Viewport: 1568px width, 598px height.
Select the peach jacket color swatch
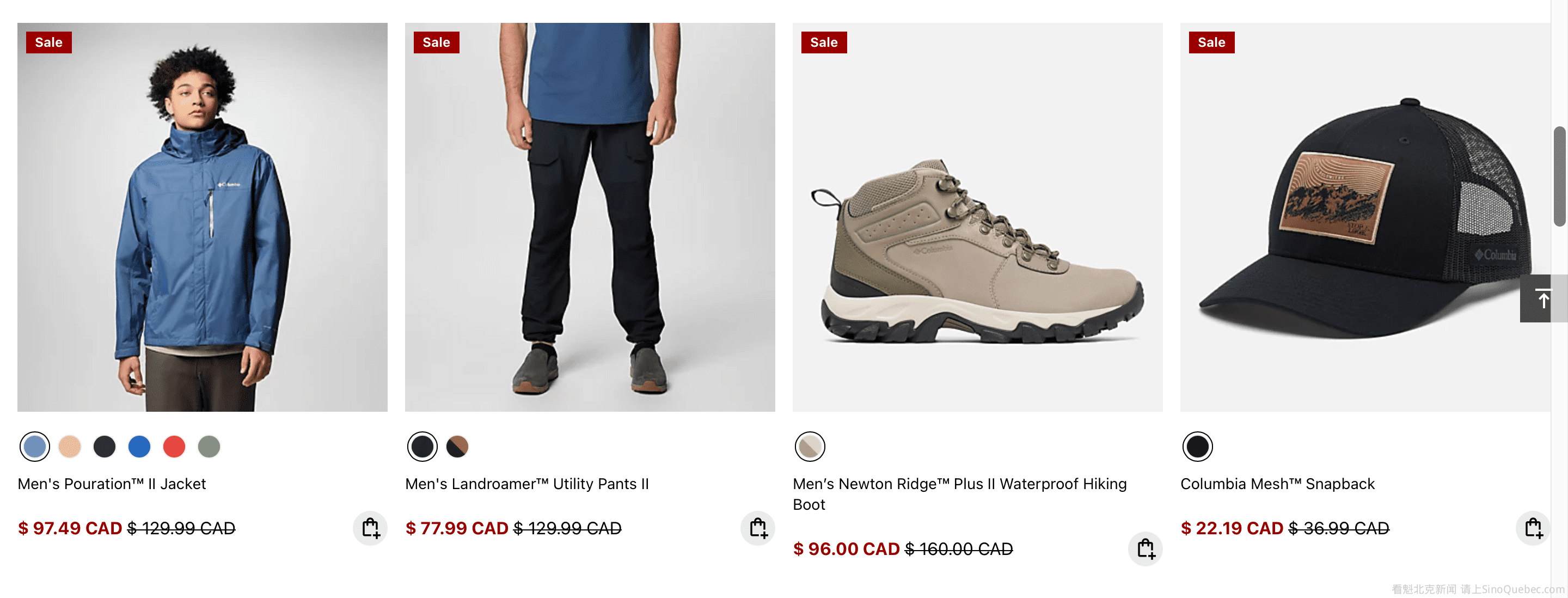70,447
